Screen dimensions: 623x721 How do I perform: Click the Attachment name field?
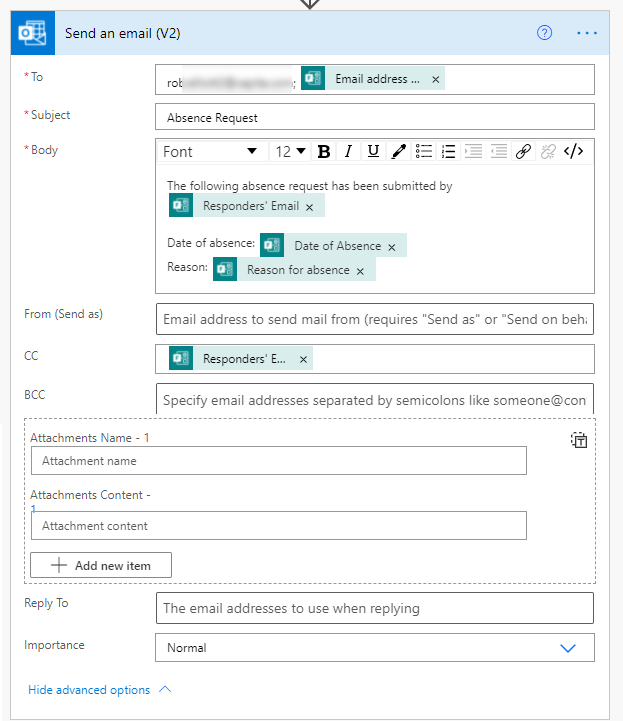279,460
